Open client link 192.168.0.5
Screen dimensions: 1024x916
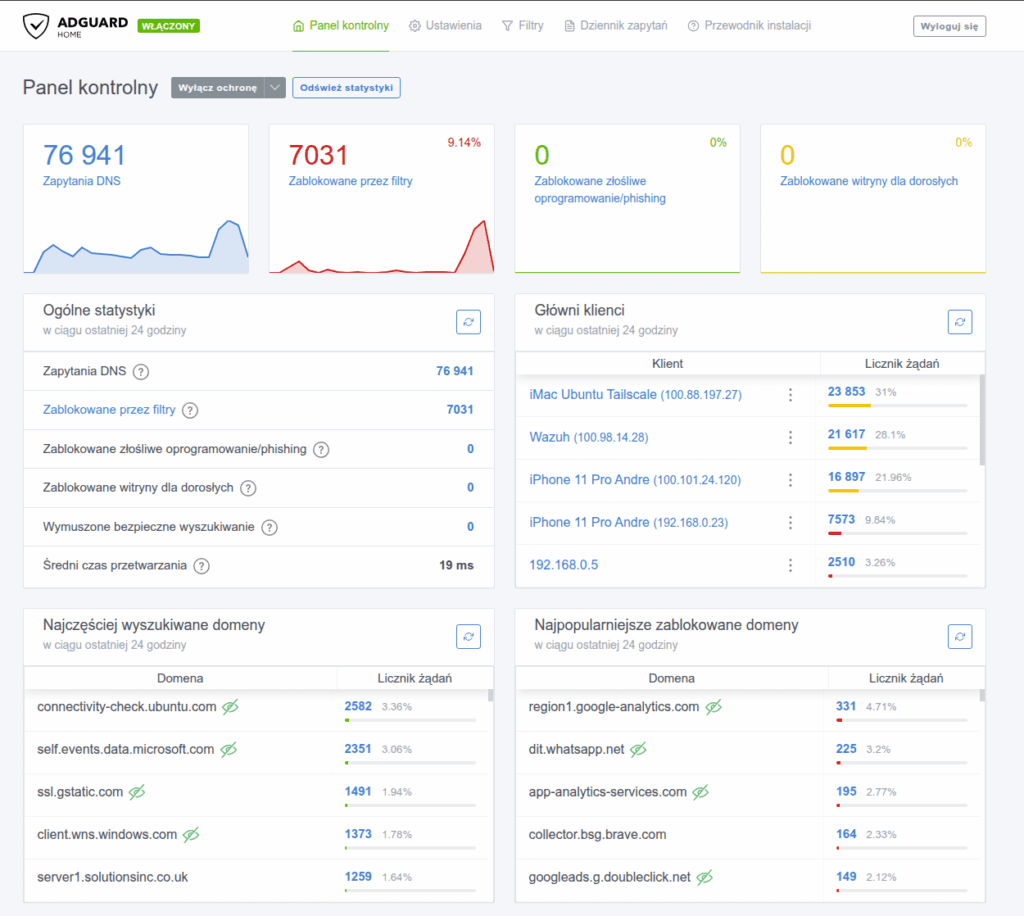(x=564, y=565)
